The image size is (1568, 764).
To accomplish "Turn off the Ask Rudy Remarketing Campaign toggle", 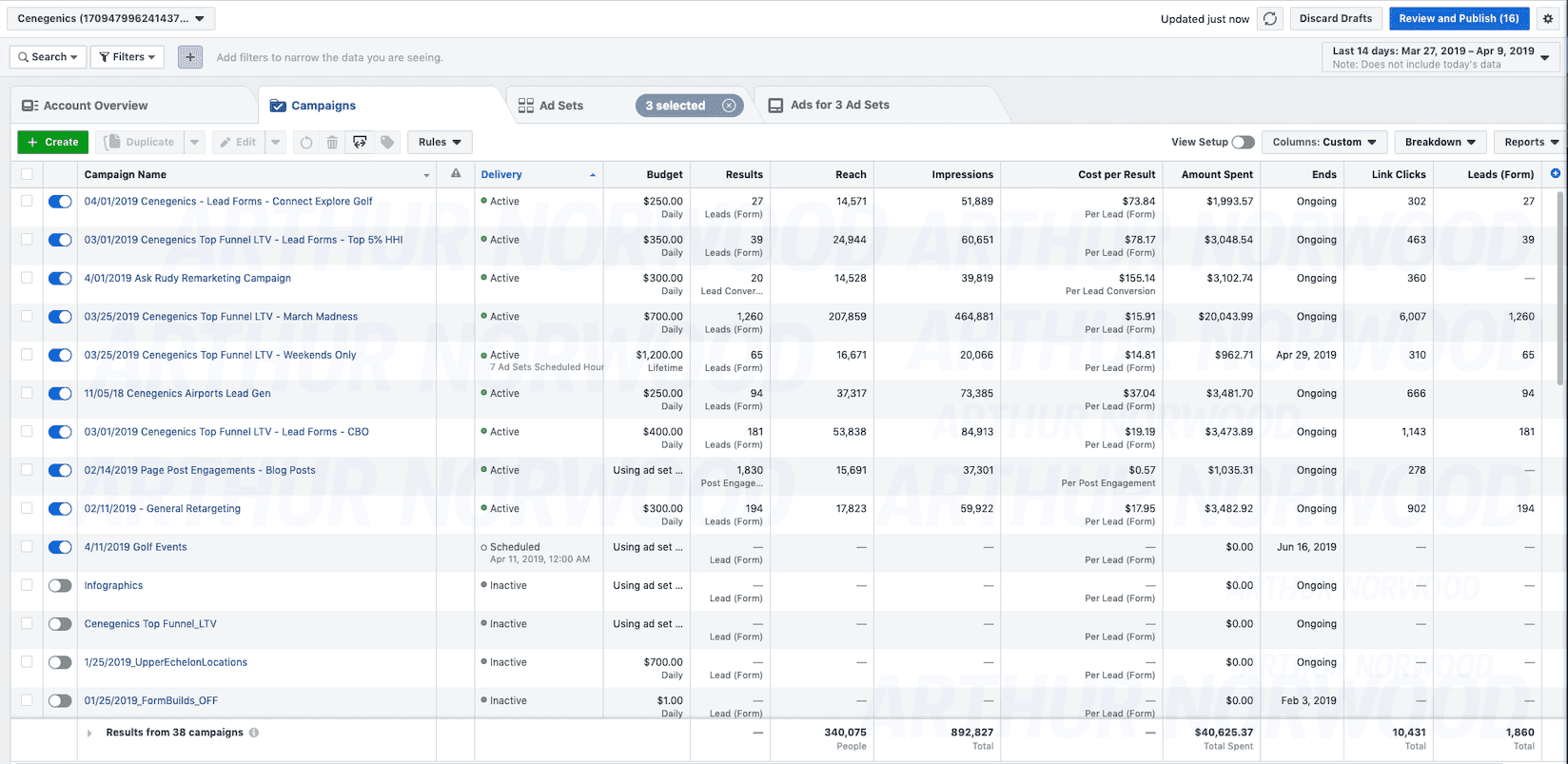I will click(x=60, y=279).
